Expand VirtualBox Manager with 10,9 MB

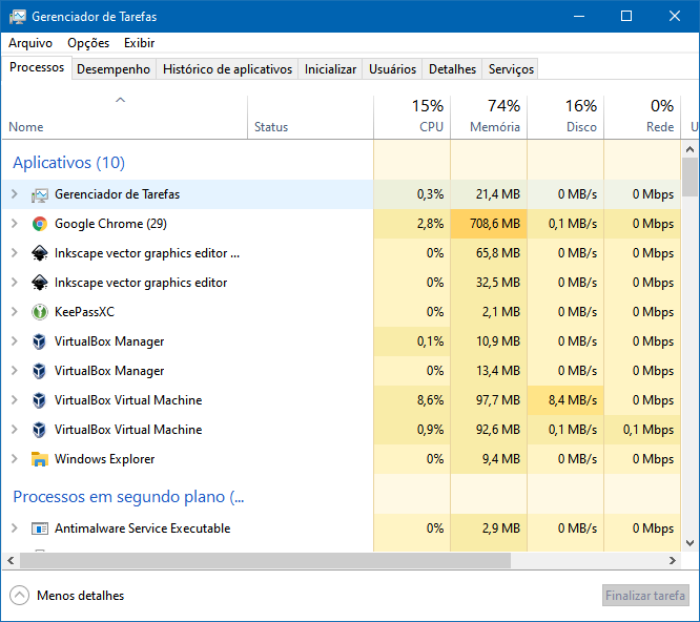pos(14,341)
